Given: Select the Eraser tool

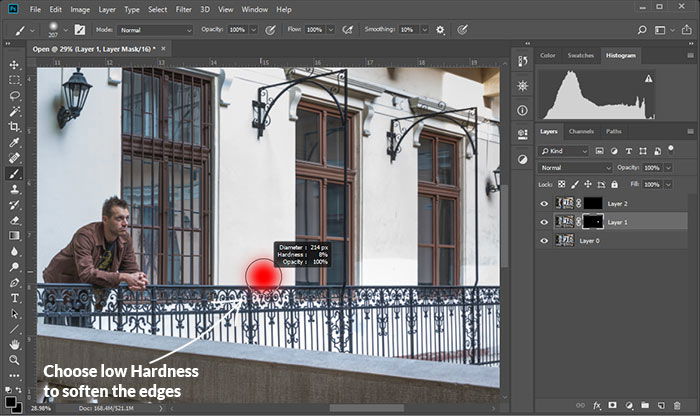Looking at the screenshot, I should pyautogui.click(x=14, y=220).
